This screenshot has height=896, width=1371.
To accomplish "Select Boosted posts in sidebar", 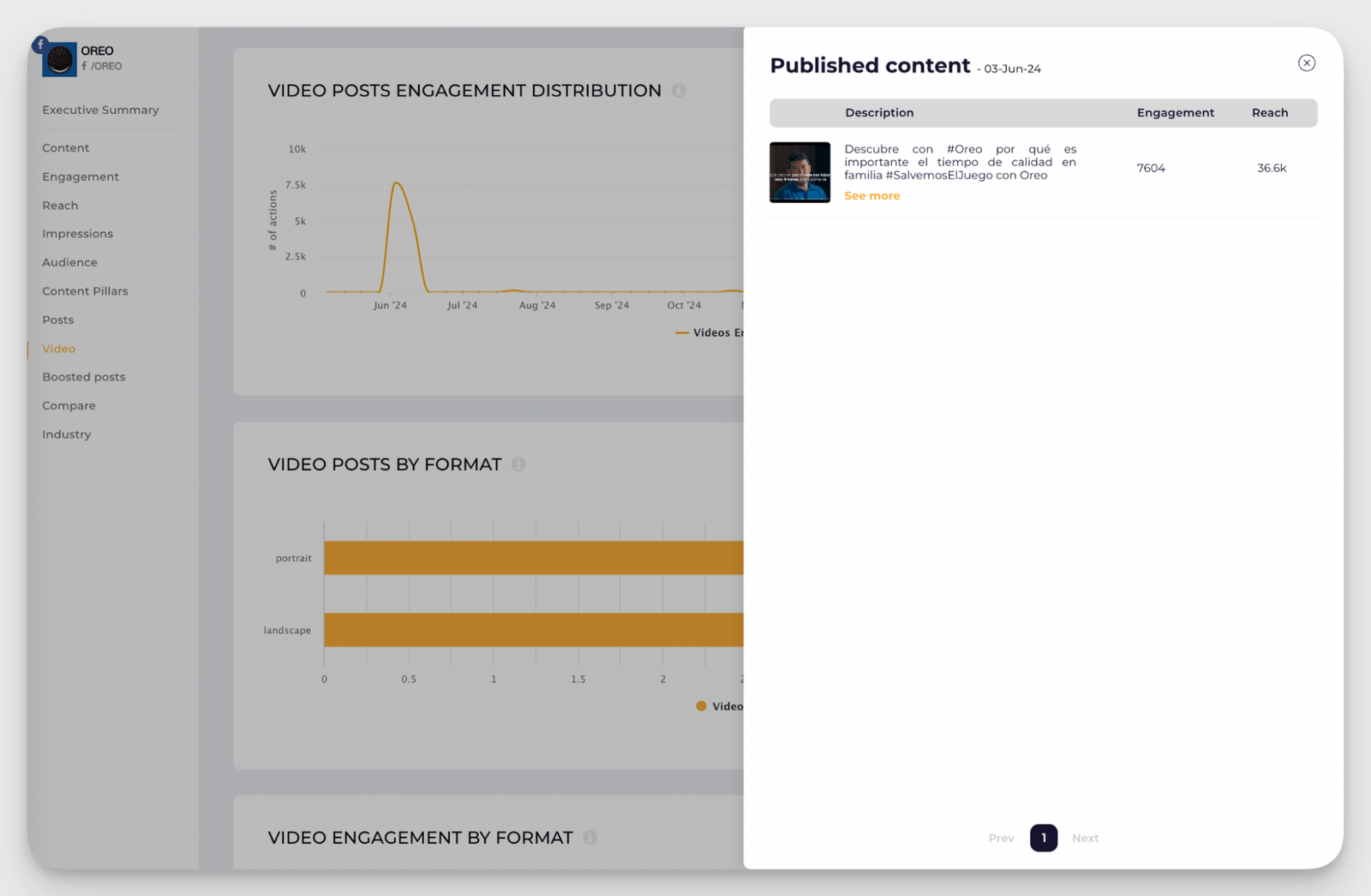I will pos(83,377).
